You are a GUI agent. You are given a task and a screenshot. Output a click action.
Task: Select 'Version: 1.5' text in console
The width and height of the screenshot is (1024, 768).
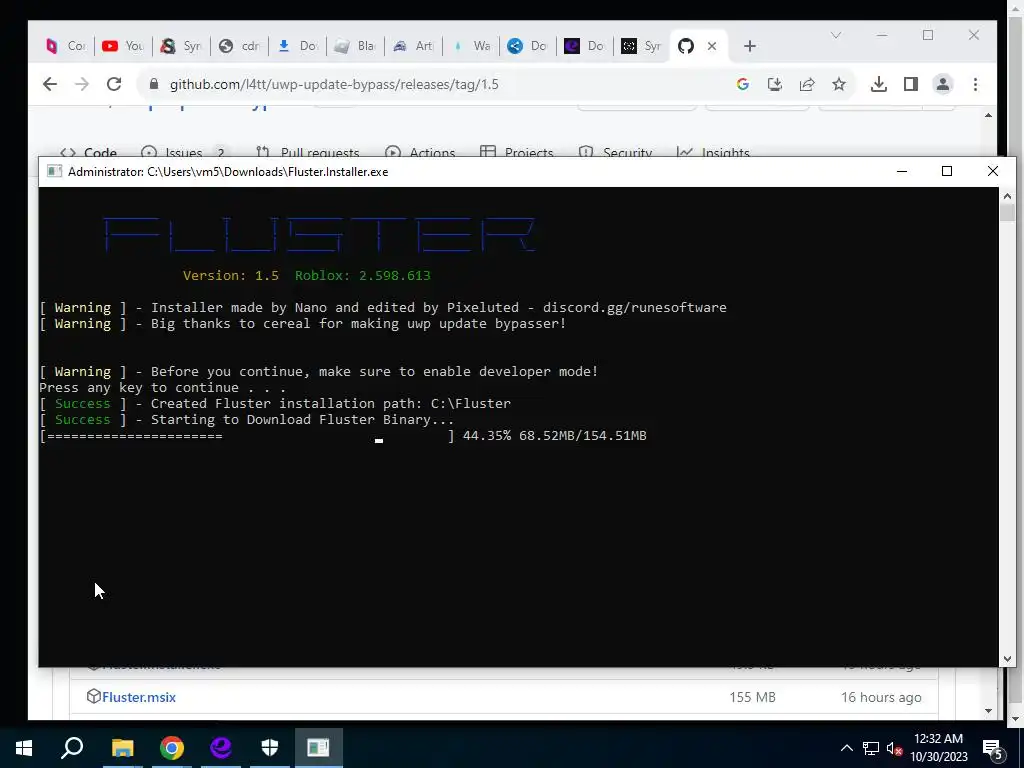[x=231, y=276]
